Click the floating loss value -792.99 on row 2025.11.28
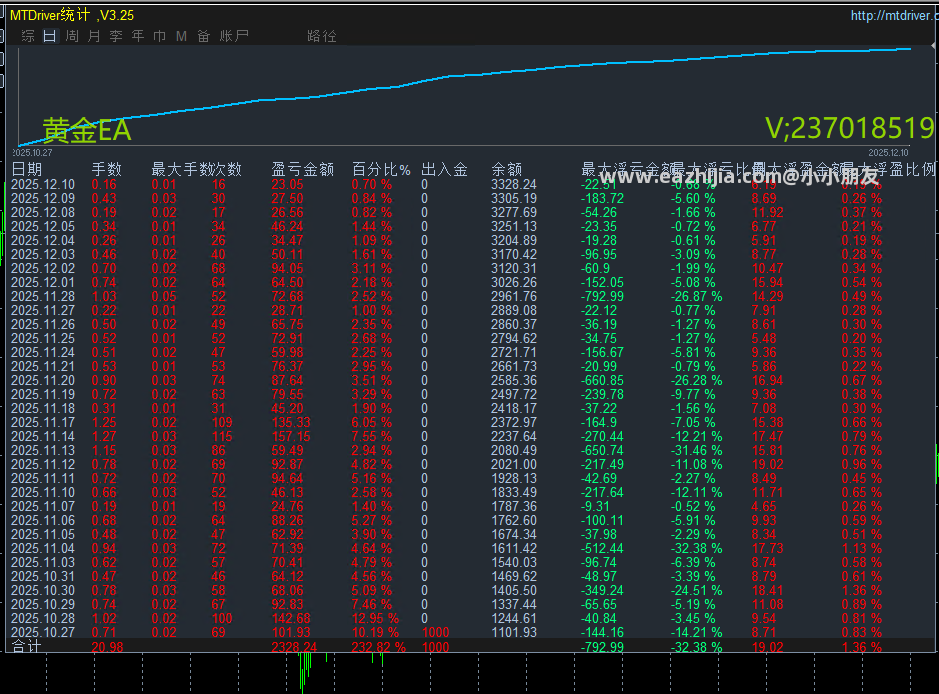The height and width of the screenshot is (694, 939). (x=602, y=296)
